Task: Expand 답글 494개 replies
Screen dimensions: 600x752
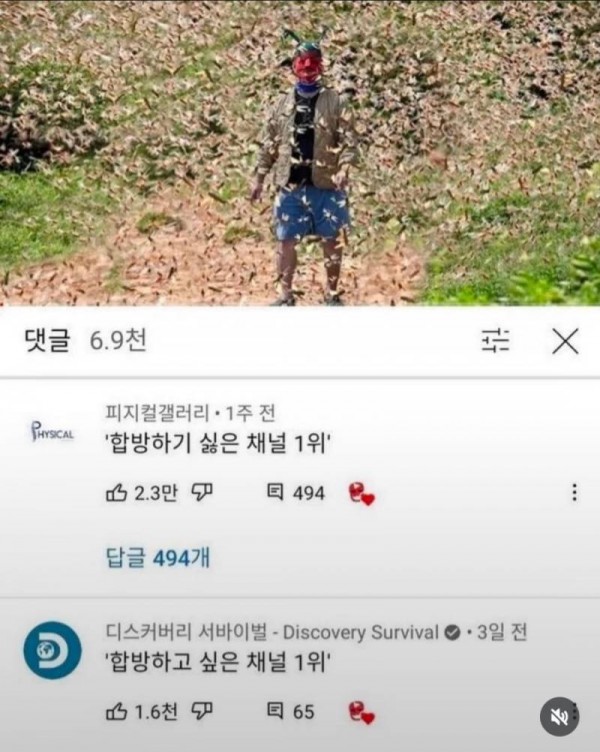Action: coord(158,558)
